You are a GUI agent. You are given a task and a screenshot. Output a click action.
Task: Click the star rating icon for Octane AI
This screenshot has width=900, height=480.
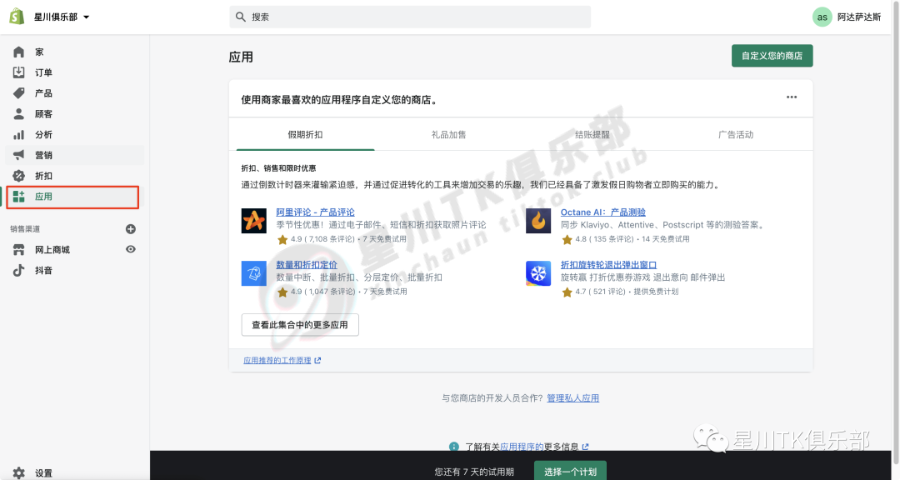tap(567, 239)
